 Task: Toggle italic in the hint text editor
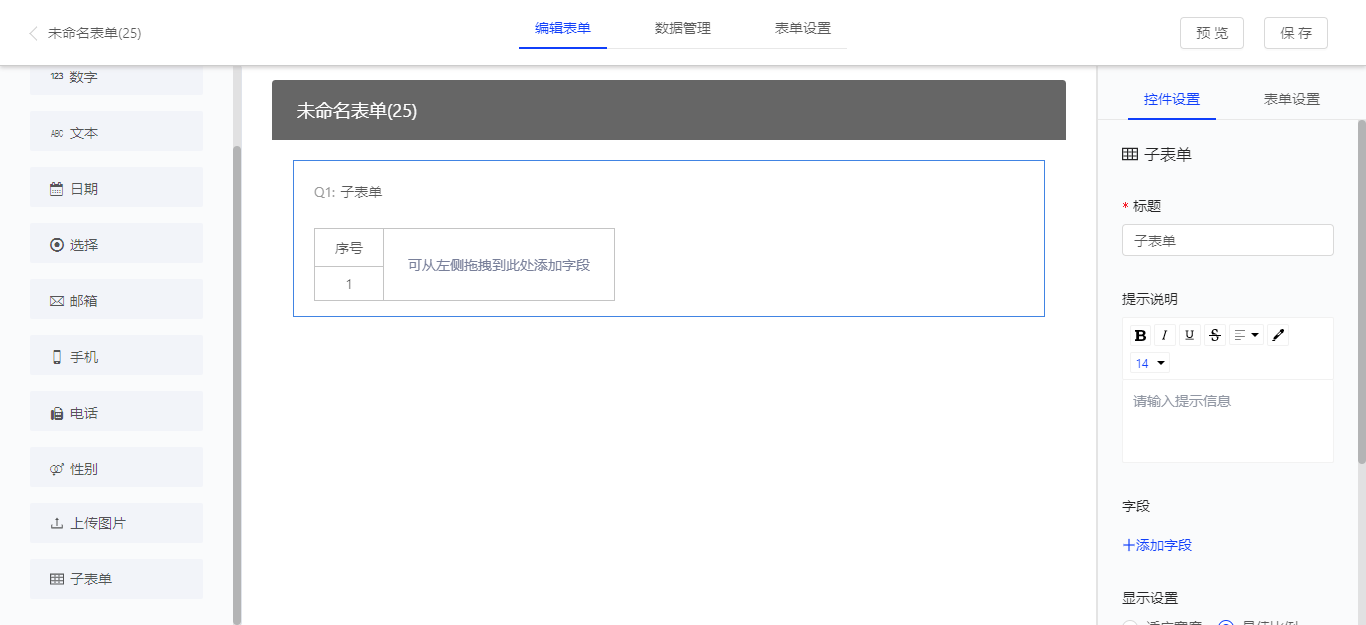[1165, 335]
